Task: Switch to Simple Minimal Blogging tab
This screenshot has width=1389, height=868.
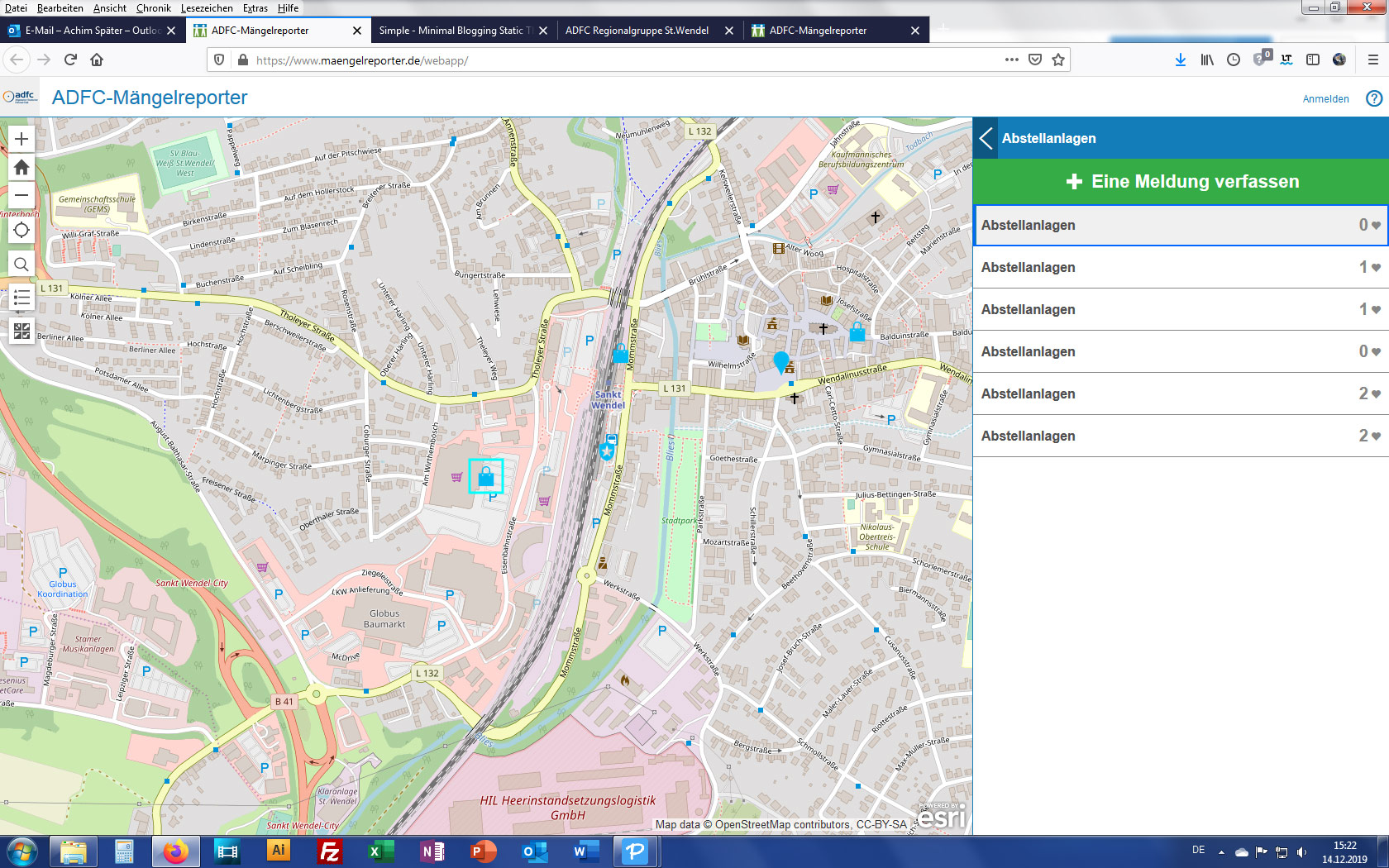Action: coord(463,31)
